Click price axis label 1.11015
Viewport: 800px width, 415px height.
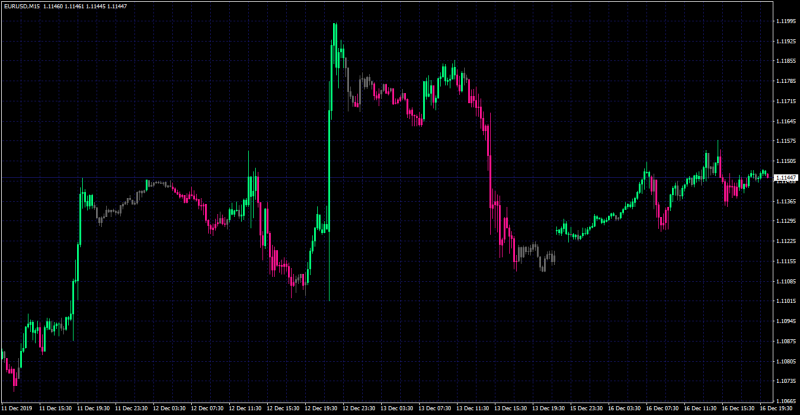tap(786, 302)
